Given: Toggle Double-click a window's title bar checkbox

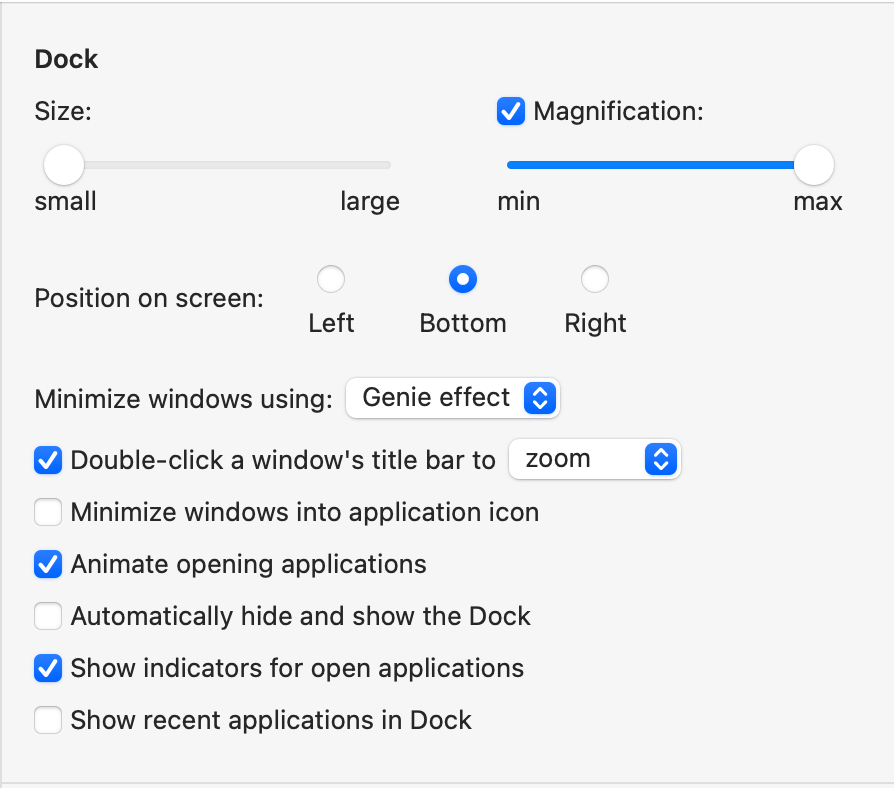Looking at the screenshot, I should click(48, 460).
